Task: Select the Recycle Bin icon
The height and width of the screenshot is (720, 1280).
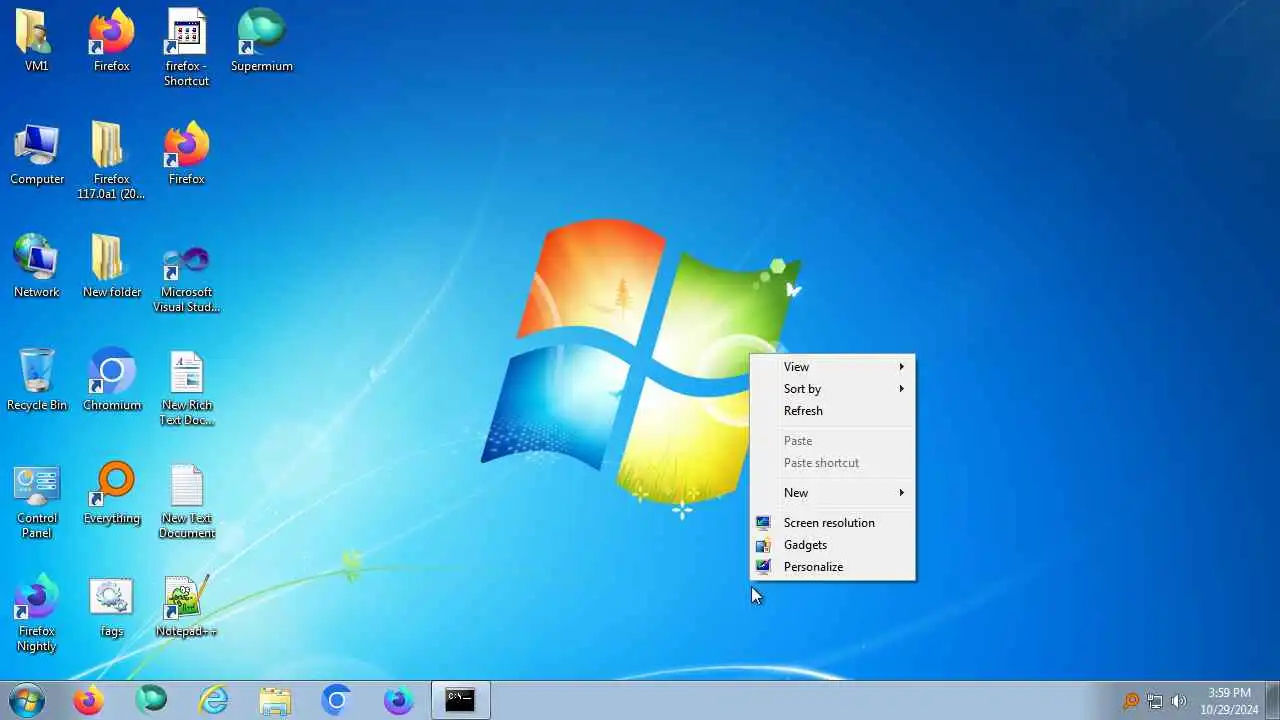Action: coord(37,380)
